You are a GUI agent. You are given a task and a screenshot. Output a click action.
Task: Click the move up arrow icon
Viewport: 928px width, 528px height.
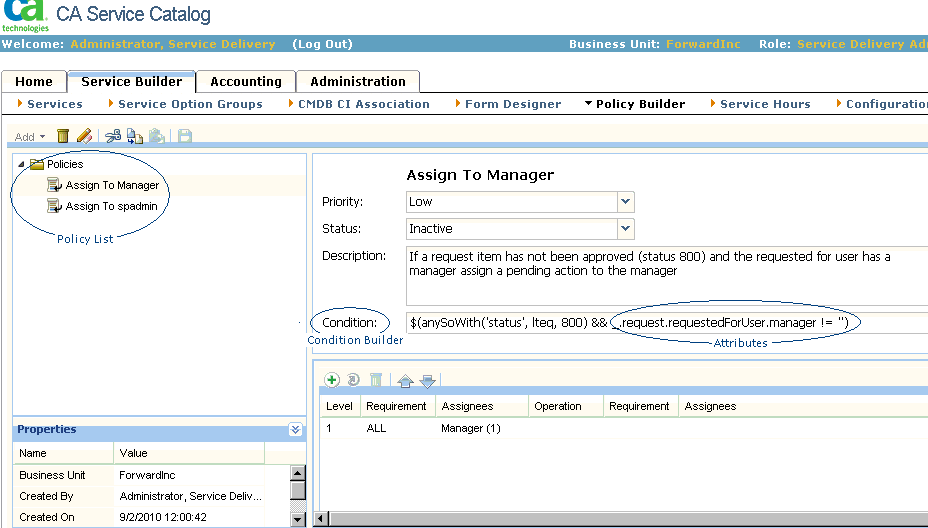(405, 381)
